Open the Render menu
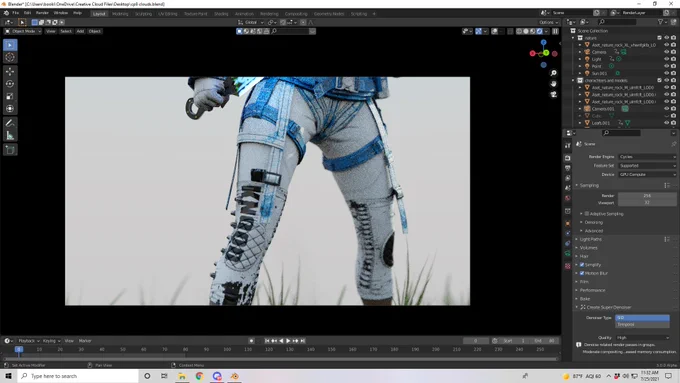The width and height of the screenshot is (680, 383). coord(42,13)
